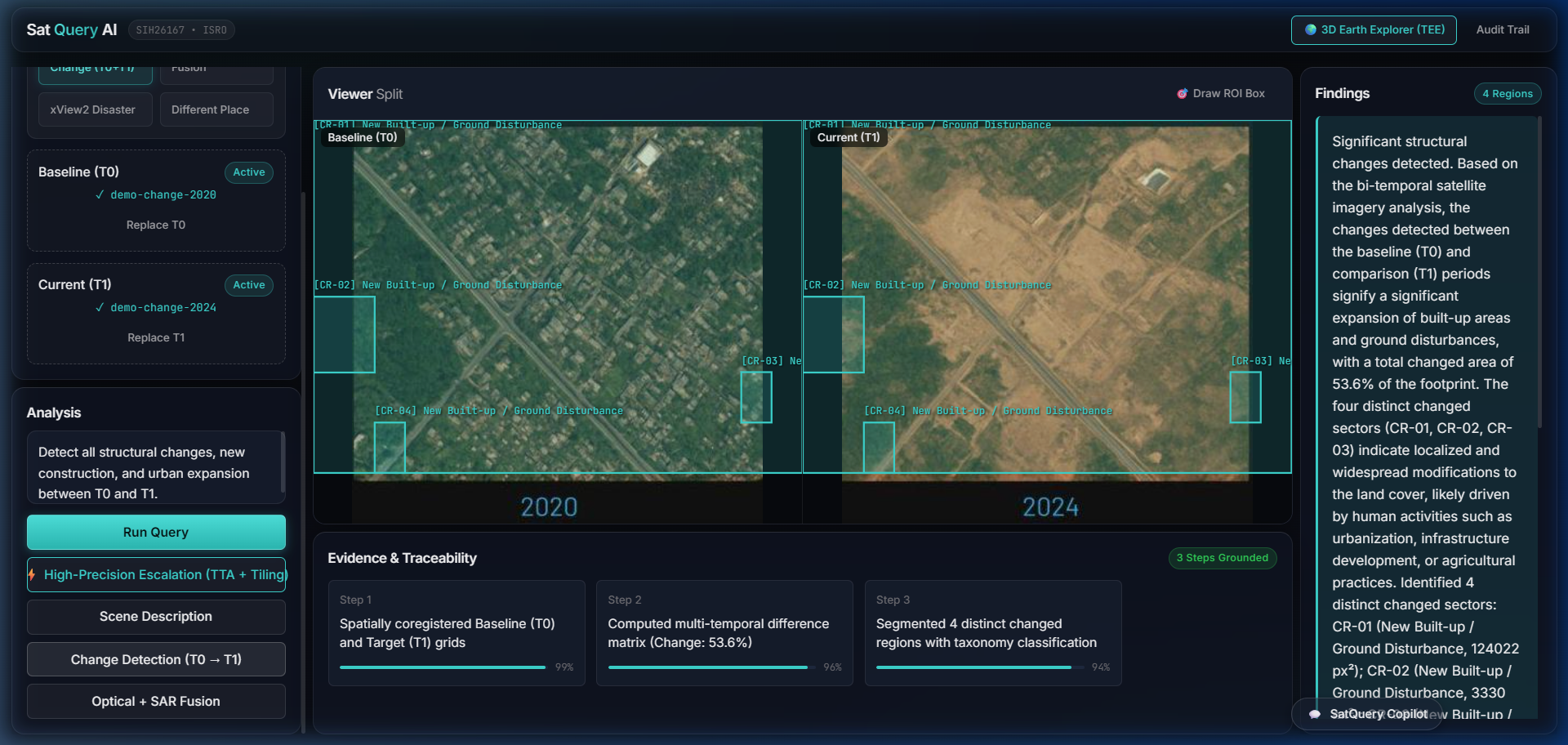
Task: Toggle the Baseline (T0) Active badge
Action: pyautogui.click(x=249, y=172)
